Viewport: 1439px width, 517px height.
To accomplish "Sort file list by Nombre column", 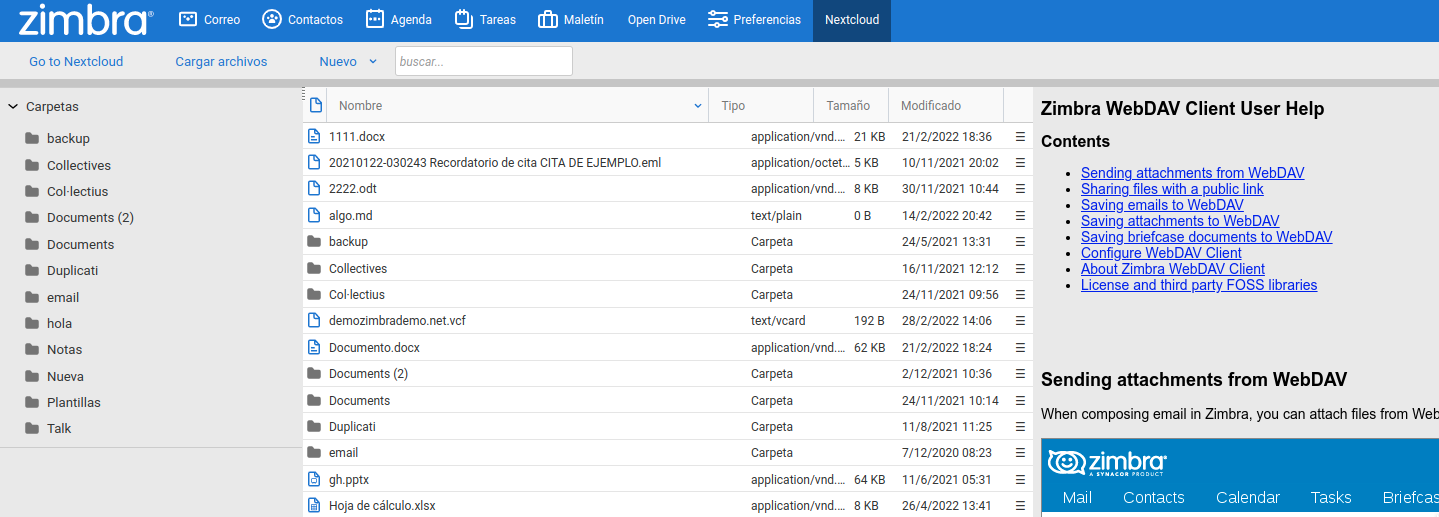I will 518,105.
